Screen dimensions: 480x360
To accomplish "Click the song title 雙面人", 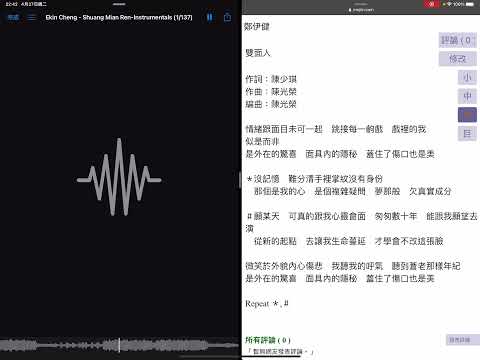I will click(258, 53).
